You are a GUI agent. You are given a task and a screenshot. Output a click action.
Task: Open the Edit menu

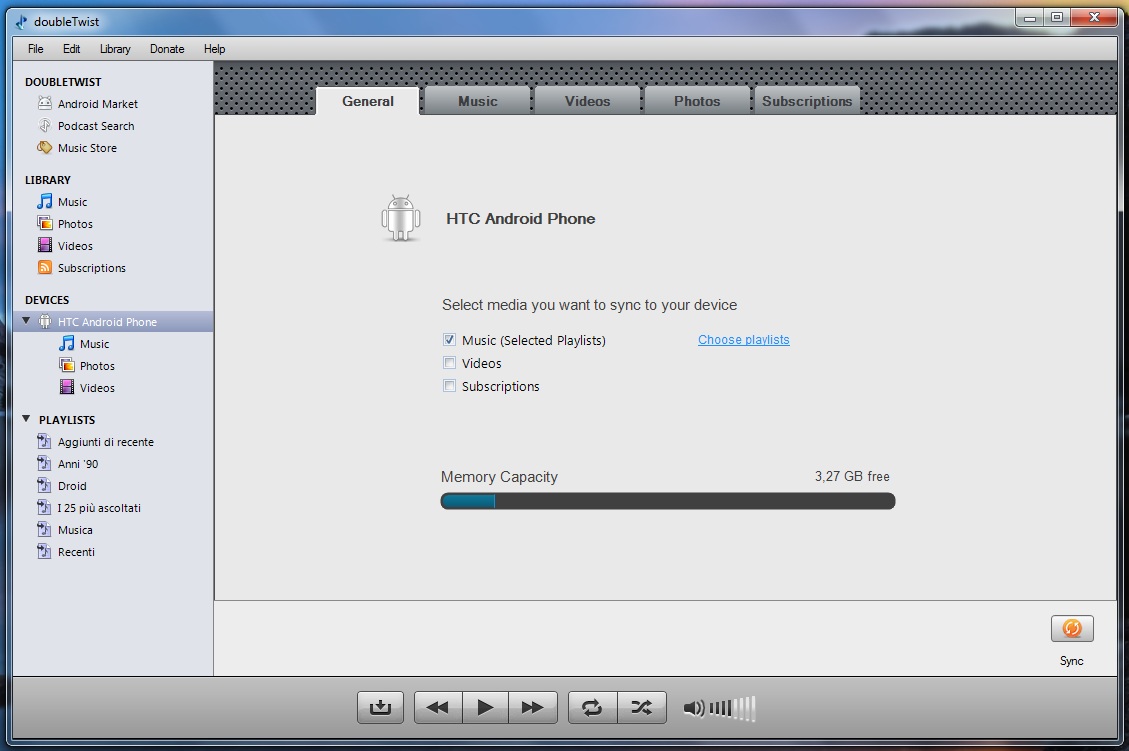pyautogui.click(x=71, y=49)
